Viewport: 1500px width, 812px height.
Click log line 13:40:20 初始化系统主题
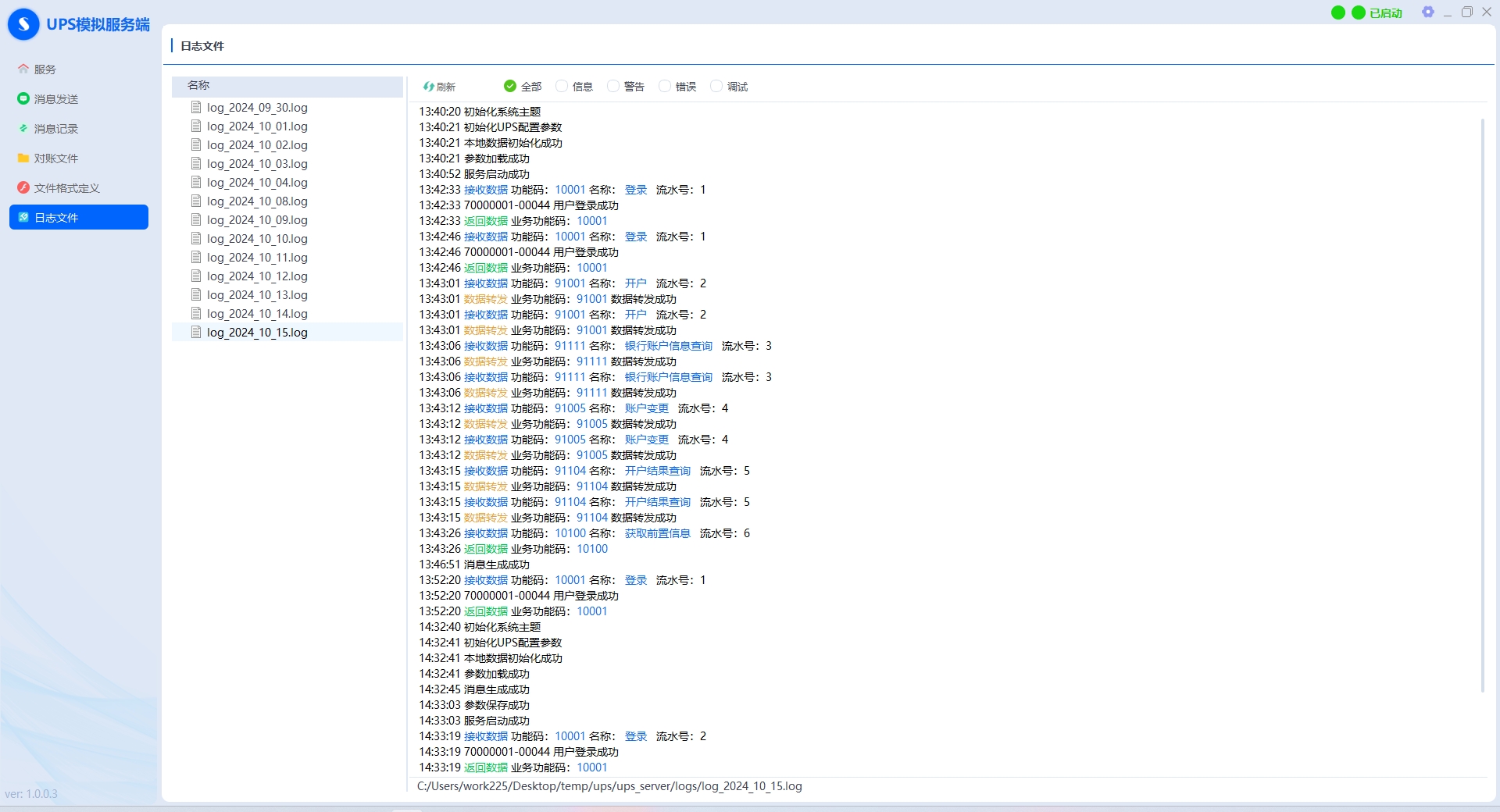(x=480, y=112)
